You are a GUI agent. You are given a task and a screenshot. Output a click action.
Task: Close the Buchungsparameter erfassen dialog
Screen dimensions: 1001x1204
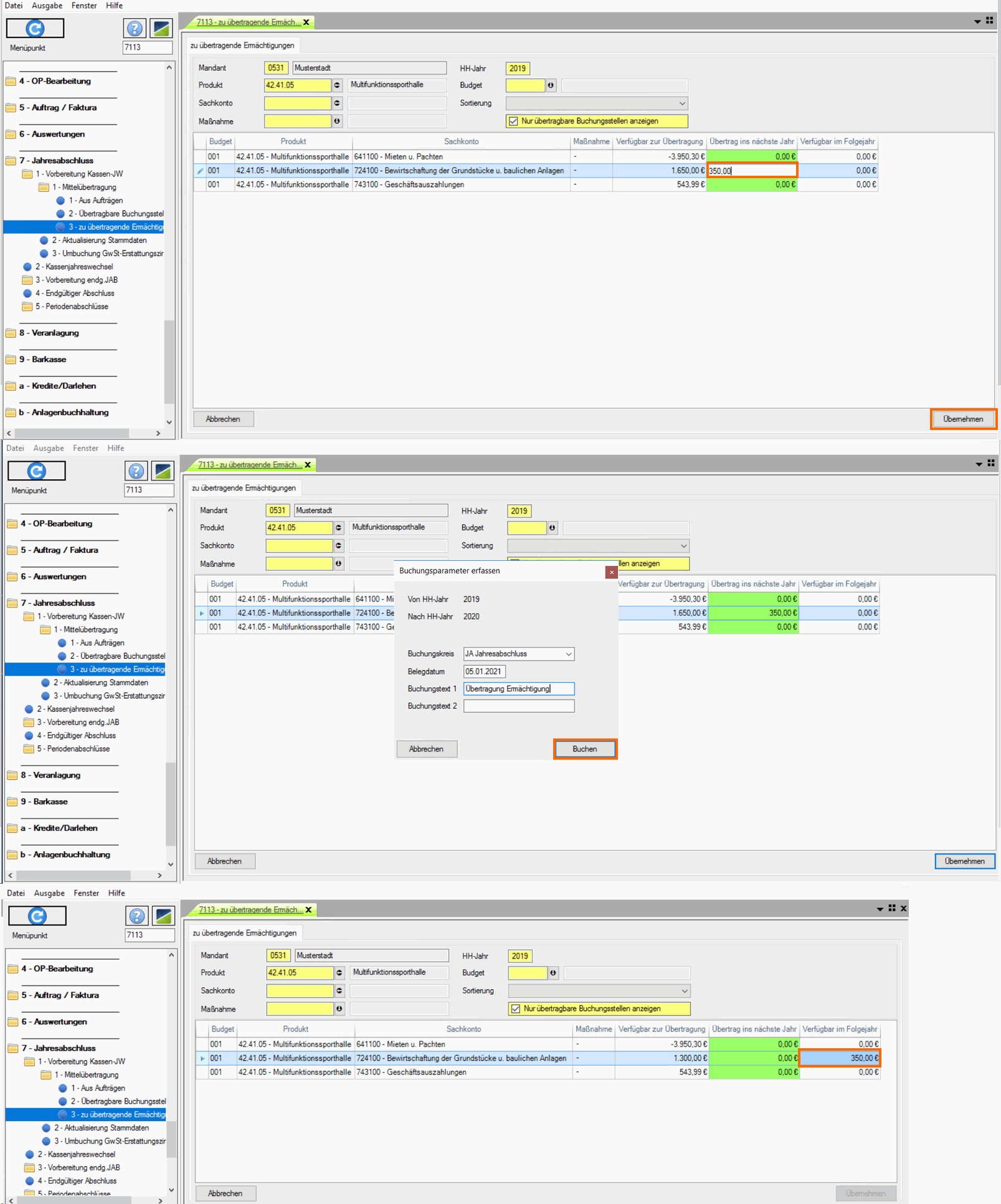611,572
